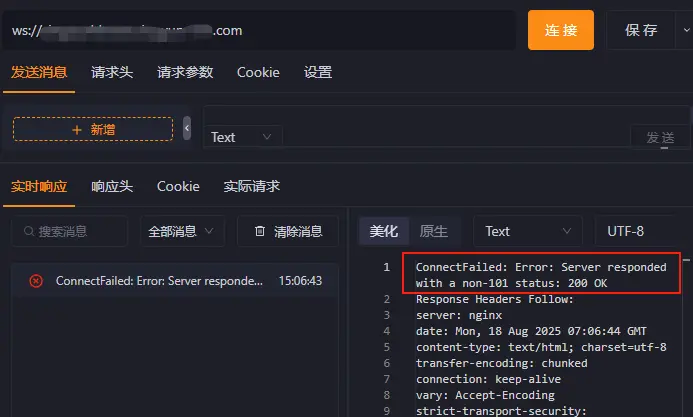Click the 新增 add message button
The width and height of the screenshot is (693, 417).
click(93, 129)
